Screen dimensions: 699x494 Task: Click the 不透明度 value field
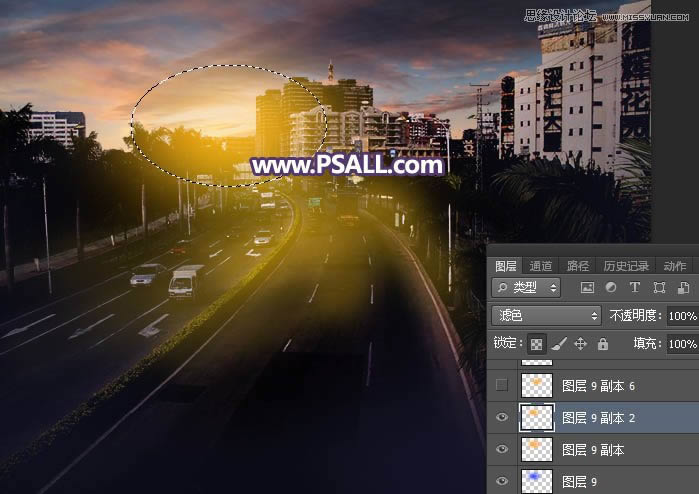coord(682,315)
